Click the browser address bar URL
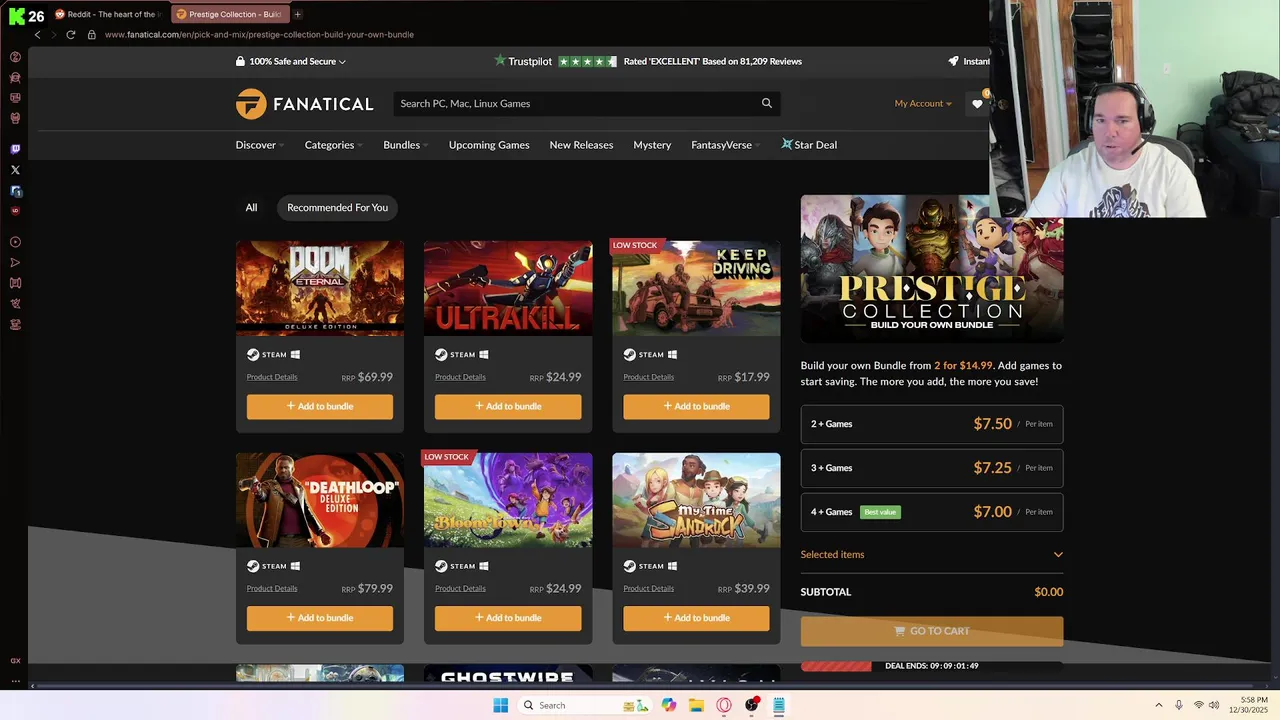 point(259,34)
